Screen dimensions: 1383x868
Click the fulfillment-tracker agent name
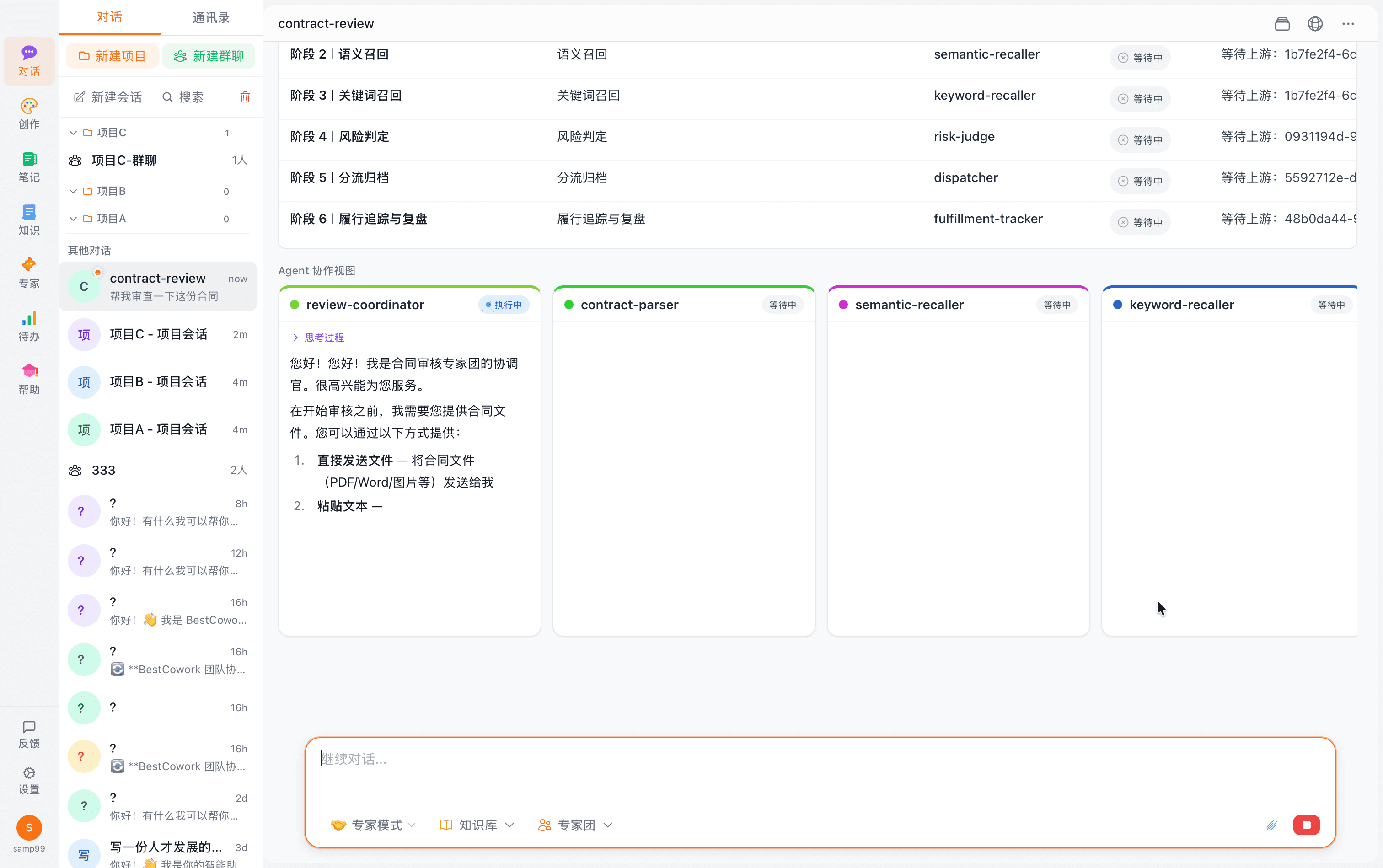click(988, 219)
